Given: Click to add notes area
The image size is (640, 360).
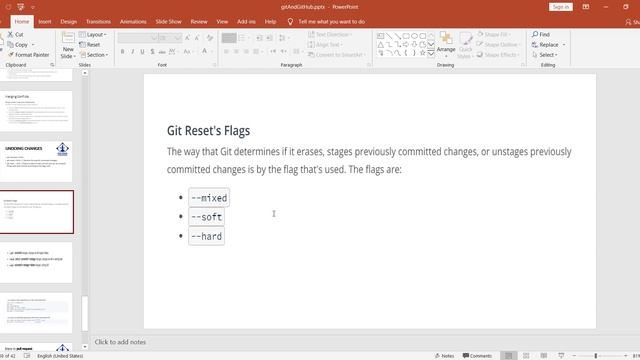Looking at the screenshot, I should (x=120, y=342).
